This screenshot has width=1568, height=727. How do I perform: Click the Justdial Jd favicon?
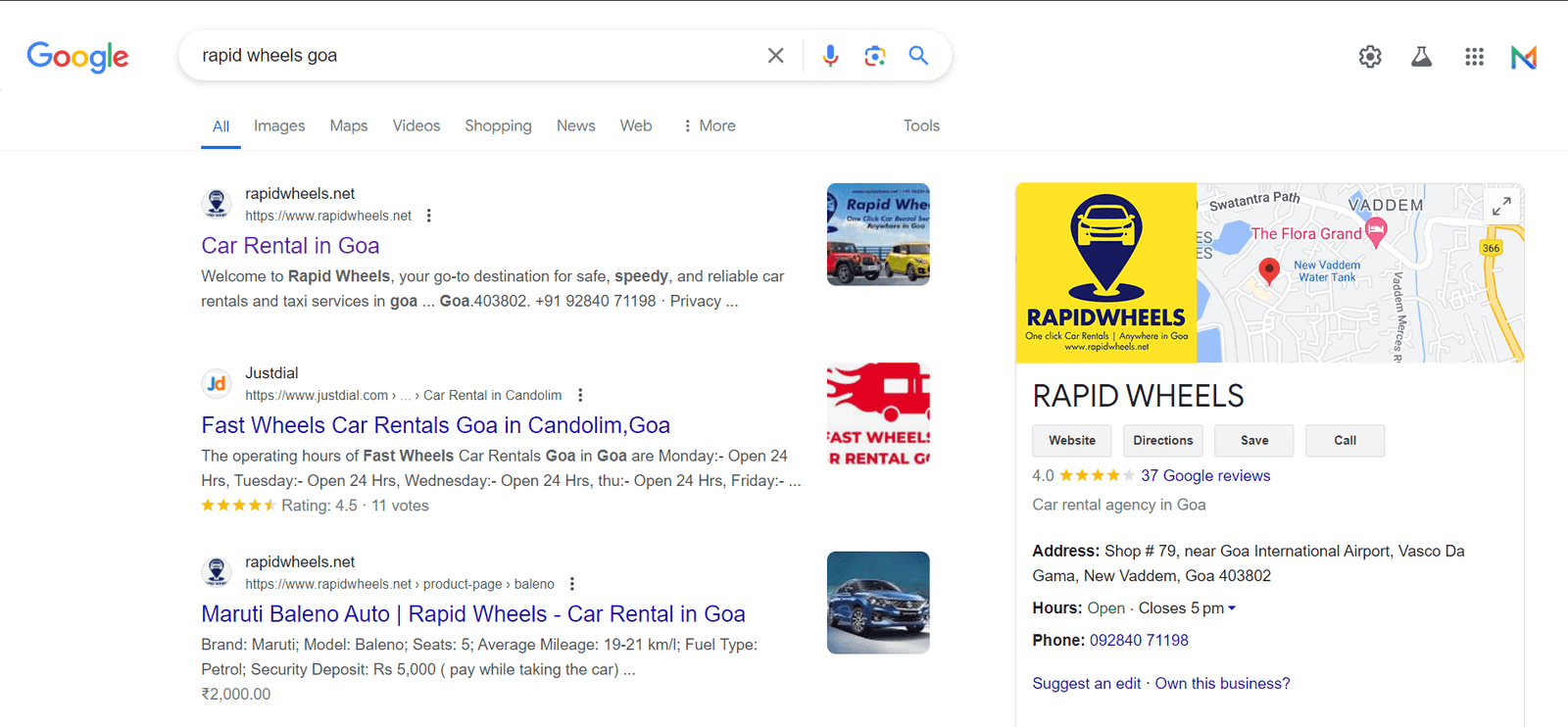(x=217, y=383)
